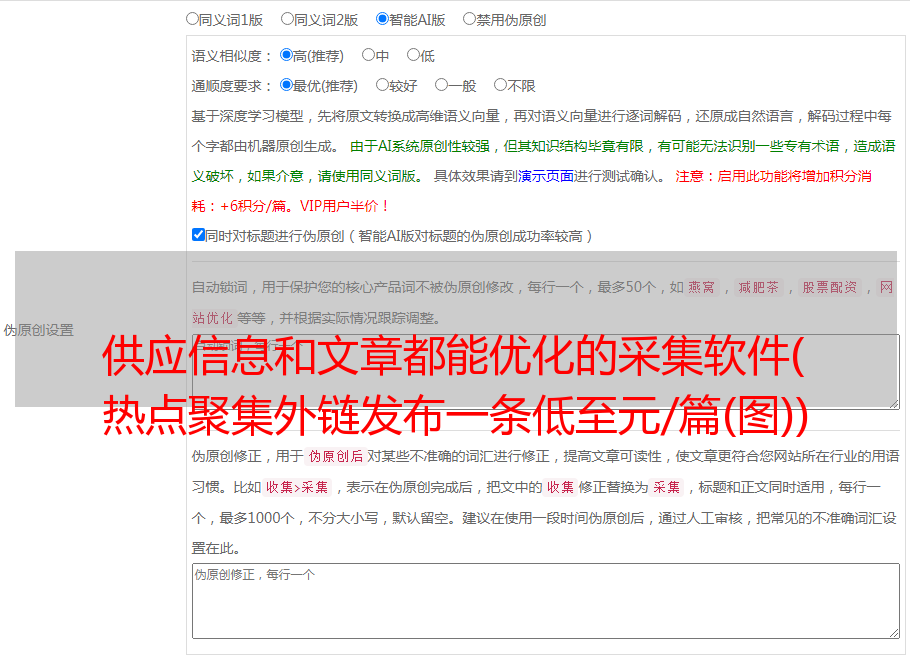
Task: Set 通顺度要求 to 较好
Action: click(382, 85)
